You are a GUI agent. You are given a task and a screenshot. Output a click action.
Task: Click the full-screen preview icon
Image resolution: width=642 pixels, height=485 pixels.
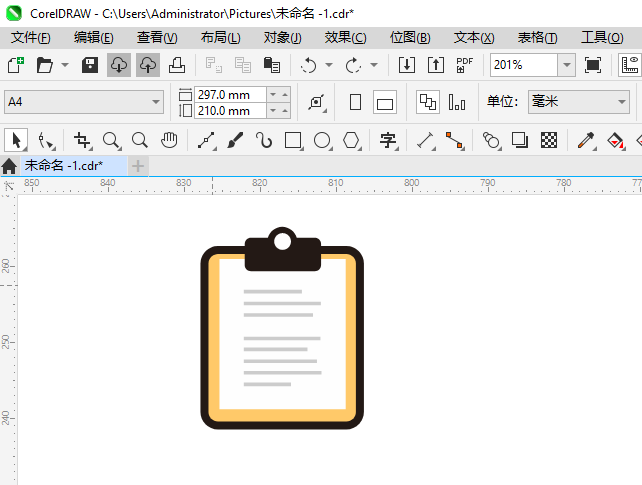tap(593, 65)
